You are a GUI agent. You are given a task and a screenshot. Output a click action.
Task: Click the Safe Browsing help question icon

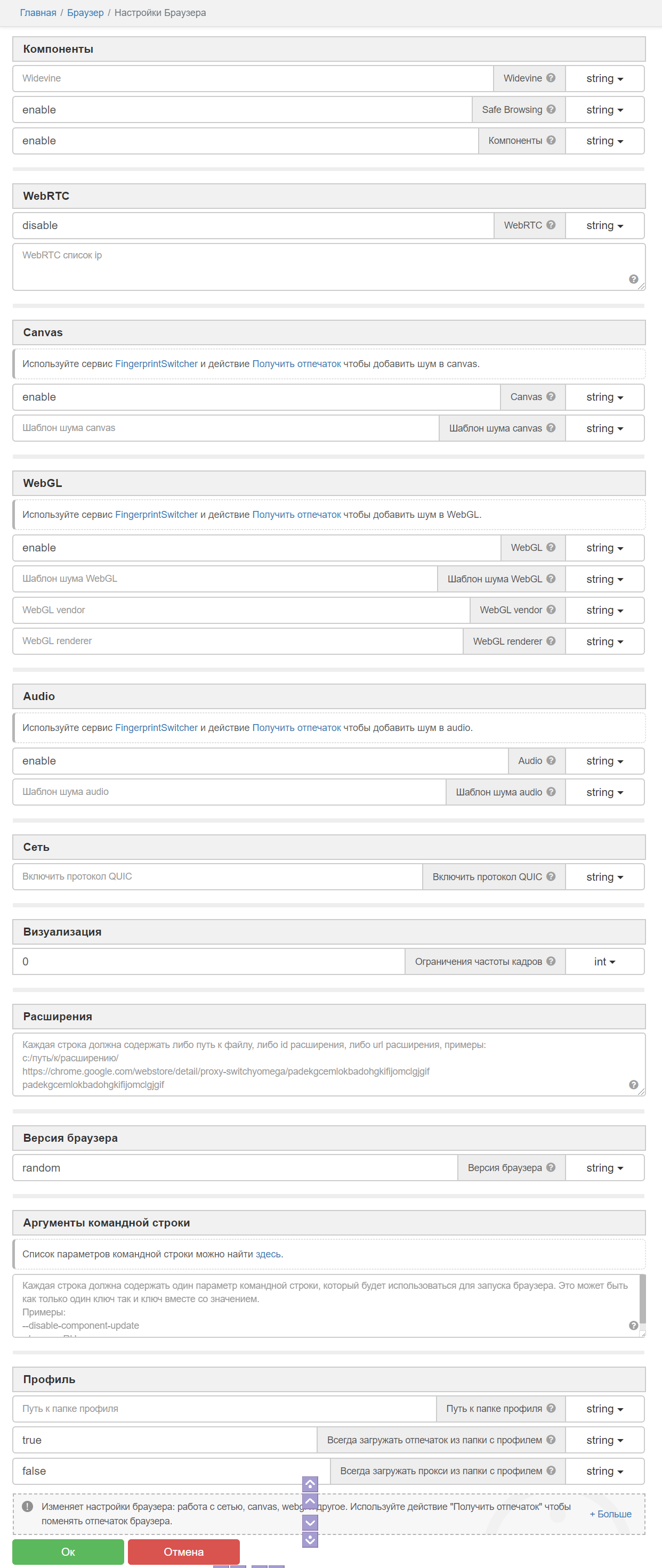[x=551, y=110]
